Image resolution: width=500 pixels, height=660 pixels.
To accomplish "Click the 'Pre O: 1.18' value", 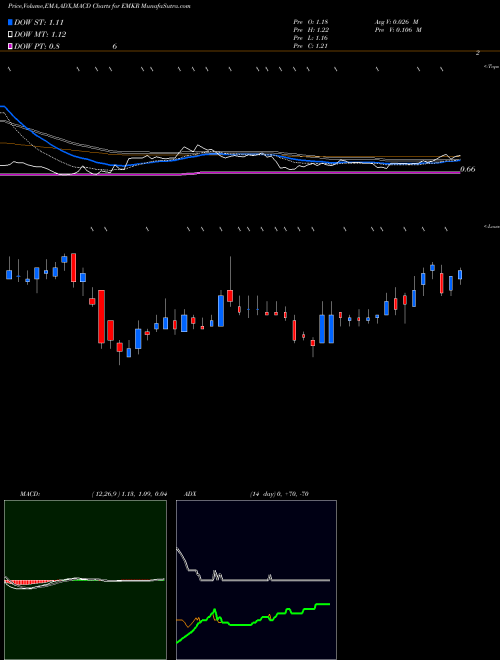I will point(310,22).
